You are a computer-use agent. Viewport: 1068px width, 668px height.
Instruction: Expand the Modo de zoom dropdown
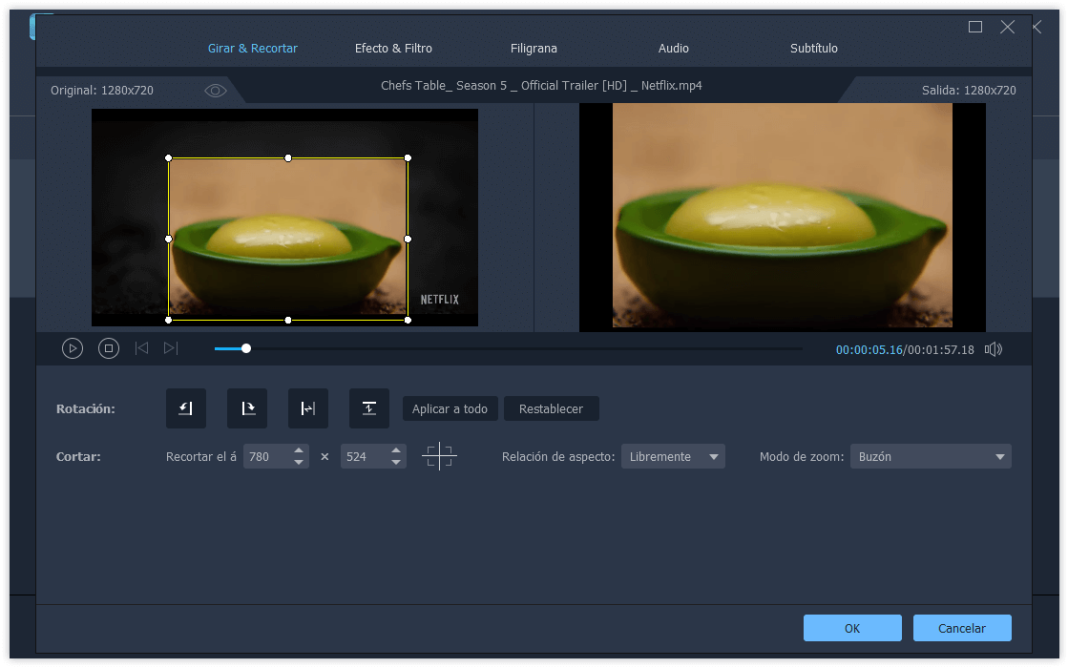(x=930, y=456)
